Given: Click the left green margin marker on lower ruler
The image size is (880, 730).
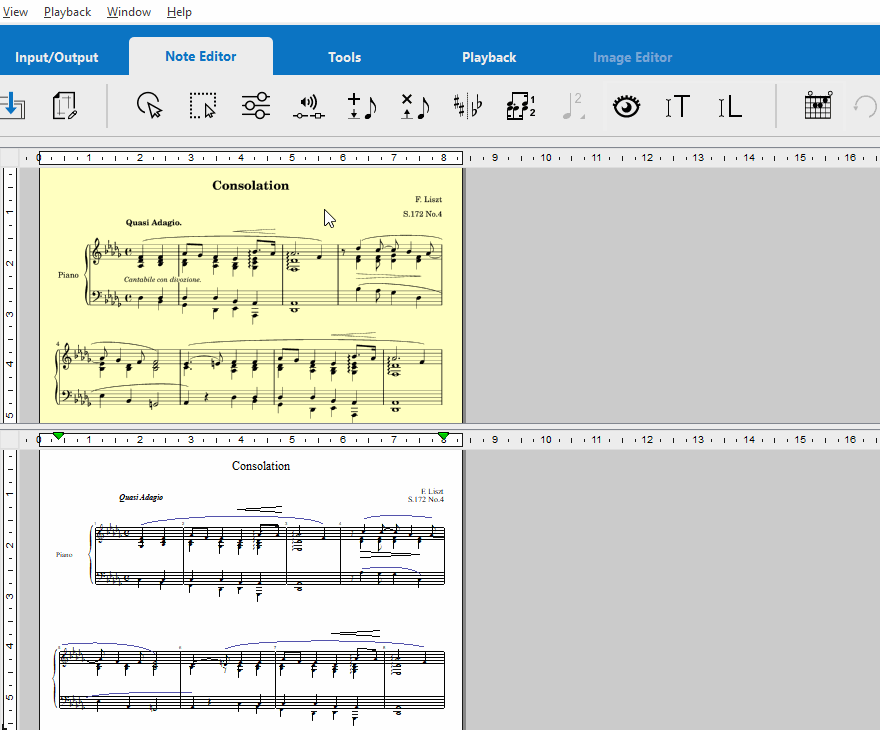Looking at the screenshot, I should click(58, 436).
